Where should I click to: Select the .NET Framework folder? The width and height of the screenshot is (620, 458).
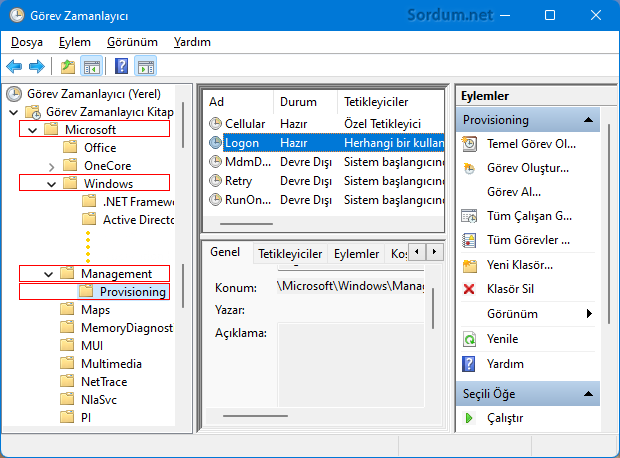click(138, 202)
